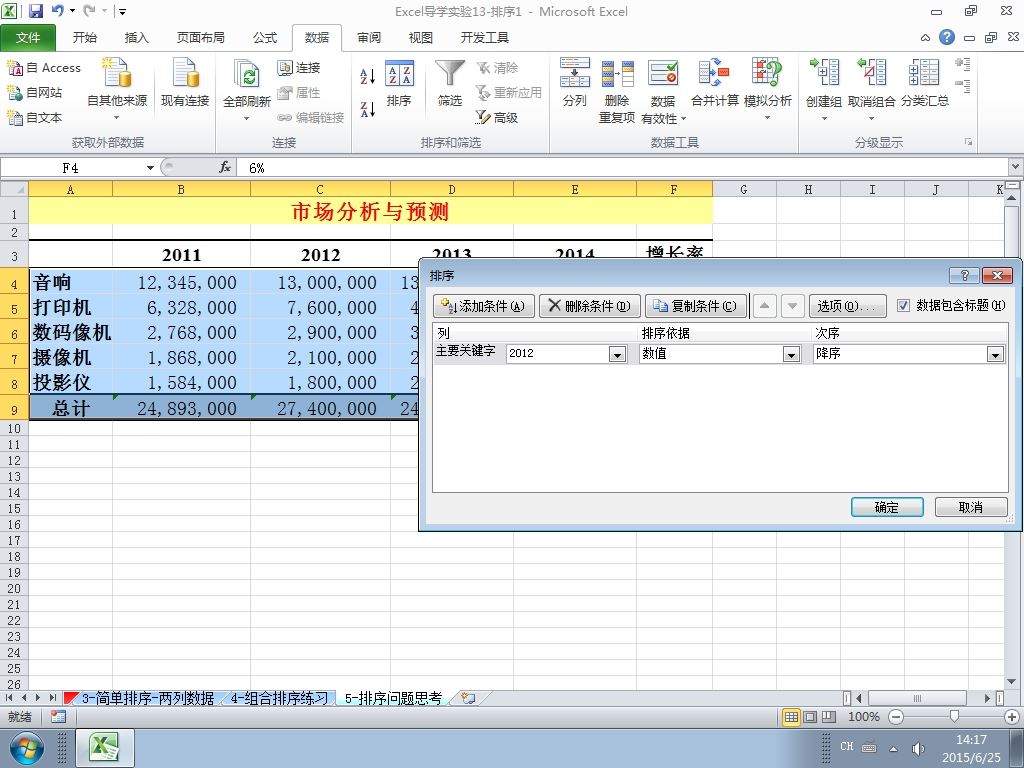Cancel (取消) the Sort dialog
This screenshot has height=768, width=1024.
pos(971,507)
